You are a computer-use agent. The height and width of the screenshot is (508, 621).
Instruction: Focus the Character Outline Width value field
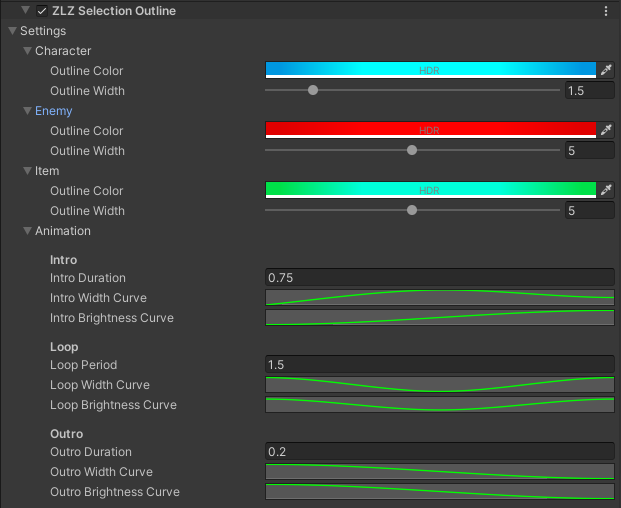coord(590,91)
